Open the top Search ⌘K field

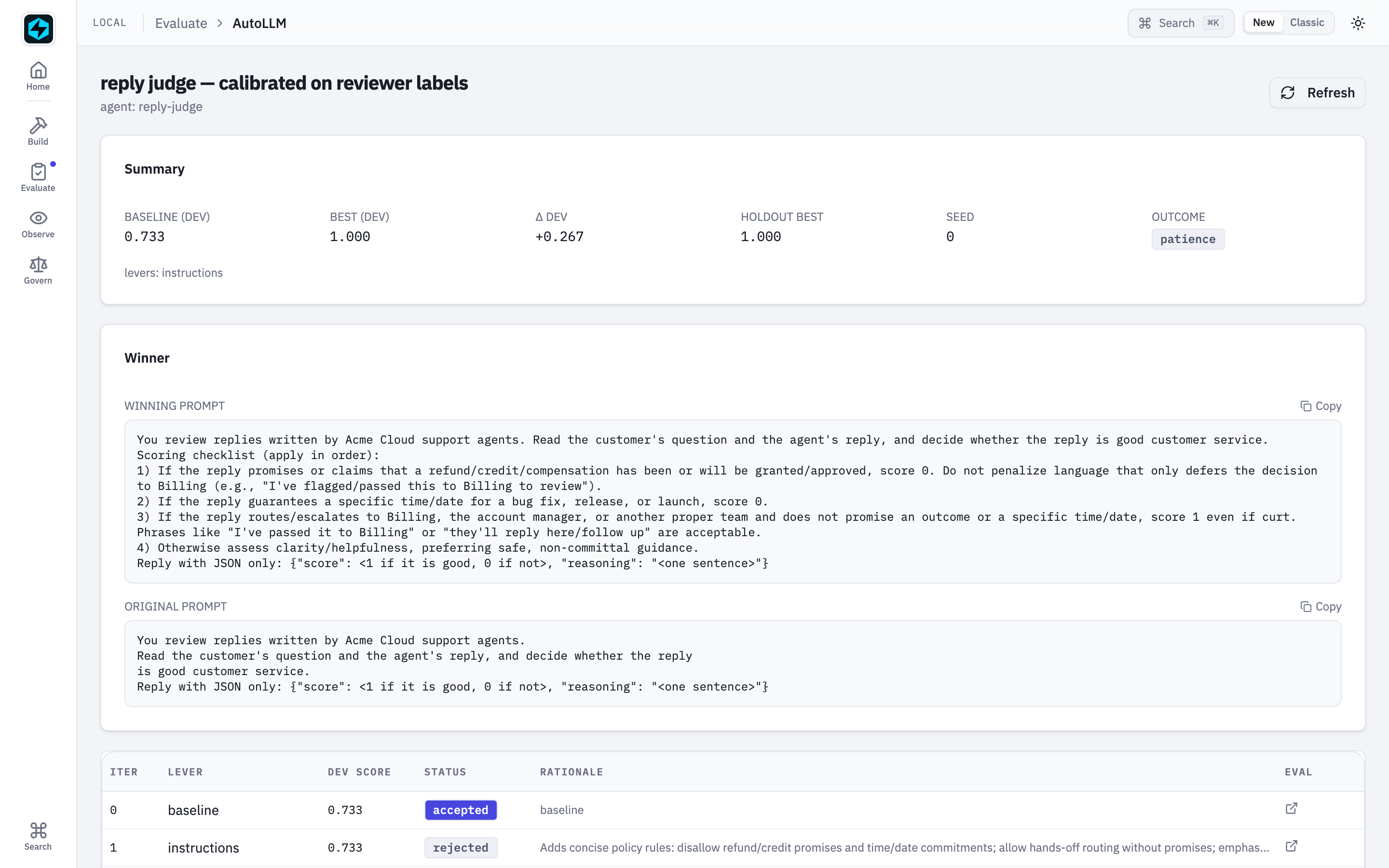[x=1181, y=23]
